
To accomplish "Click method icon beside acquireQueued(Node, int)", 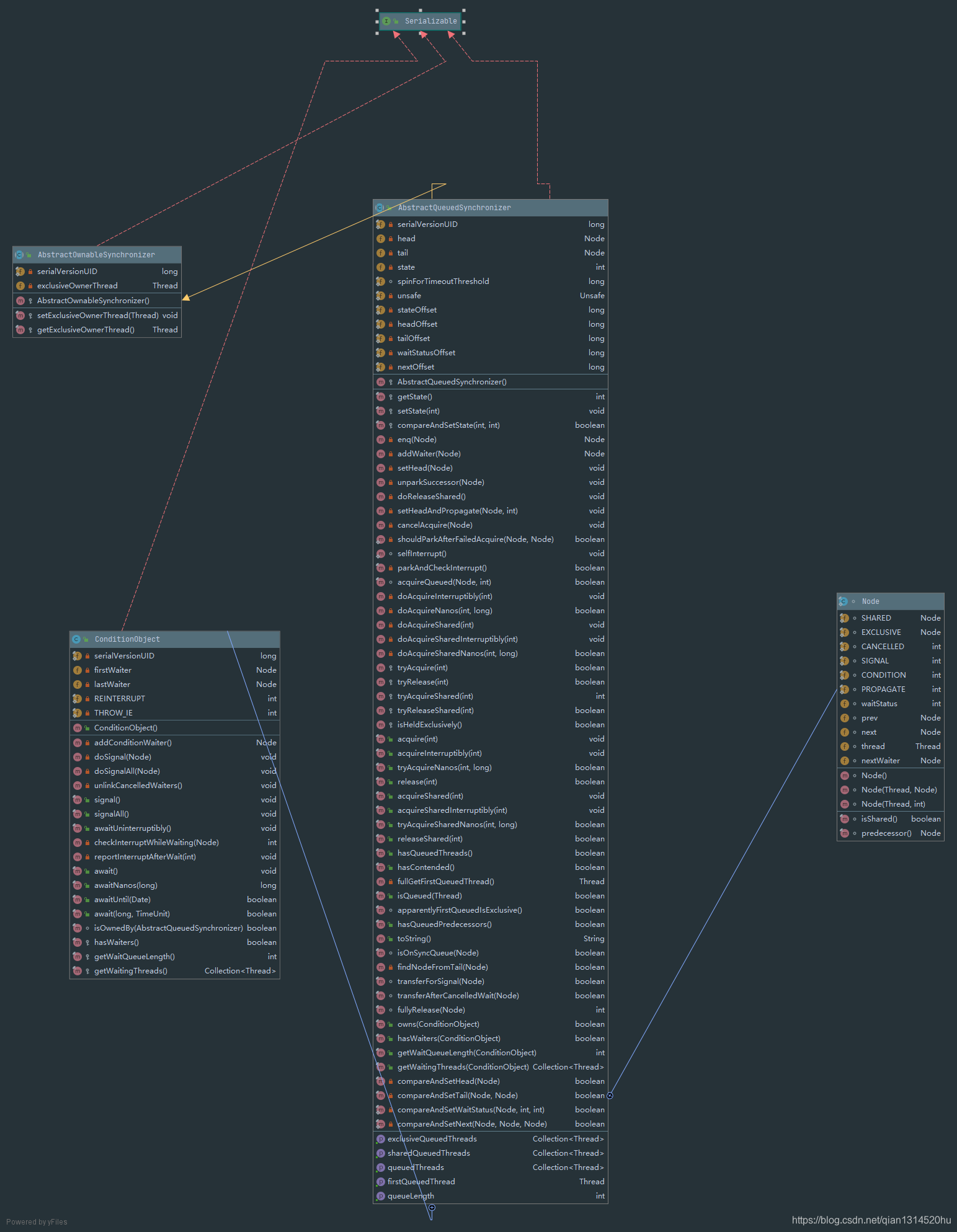I will point(380,582).
